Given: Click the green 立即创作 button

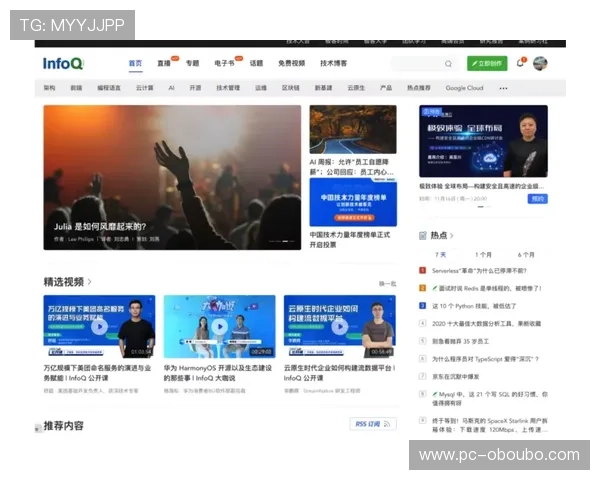Looking at the screenshot, I should click(487, 64).
